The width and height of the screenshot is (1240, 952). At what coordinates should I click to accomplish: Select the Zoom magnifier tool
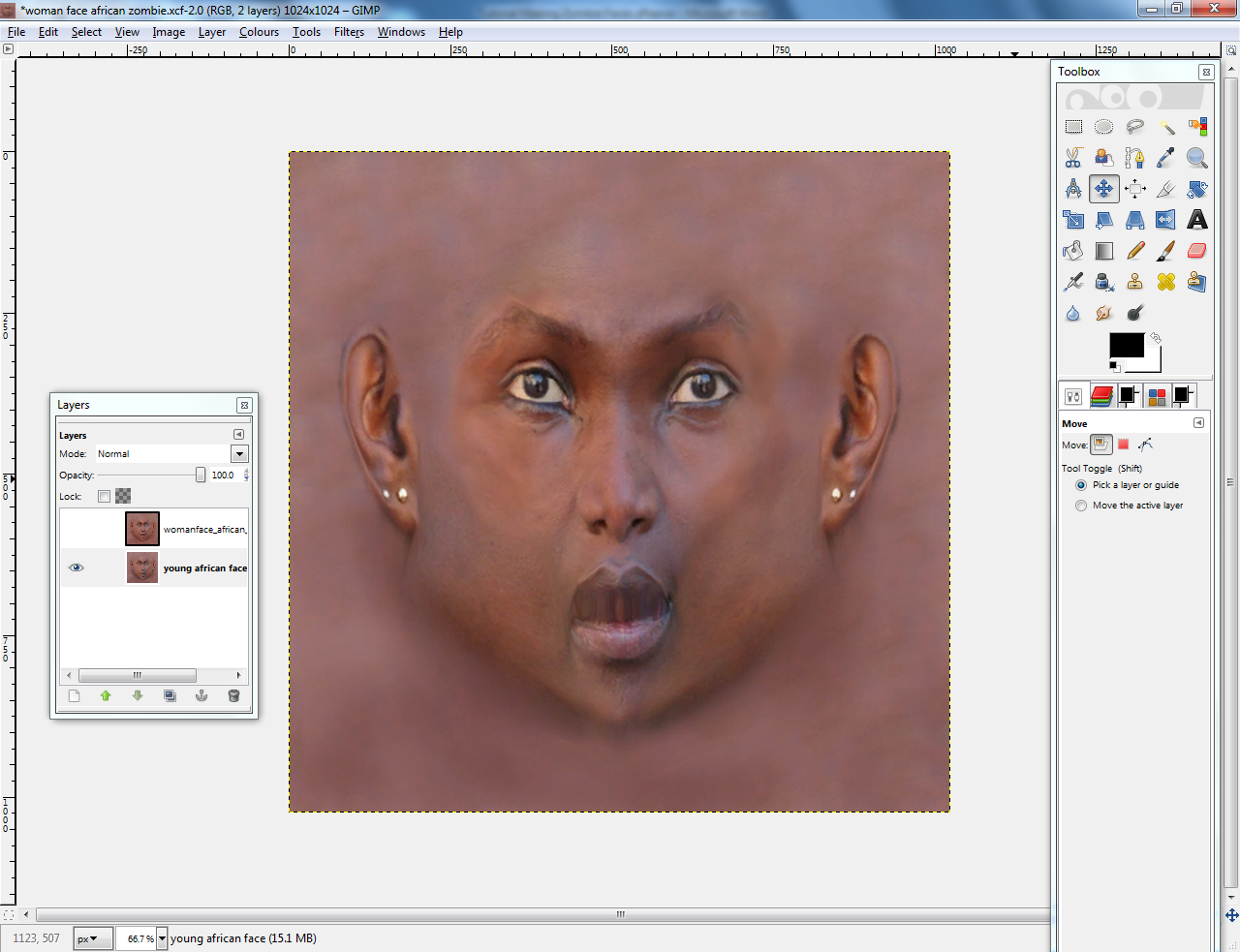coord(1197,158)
